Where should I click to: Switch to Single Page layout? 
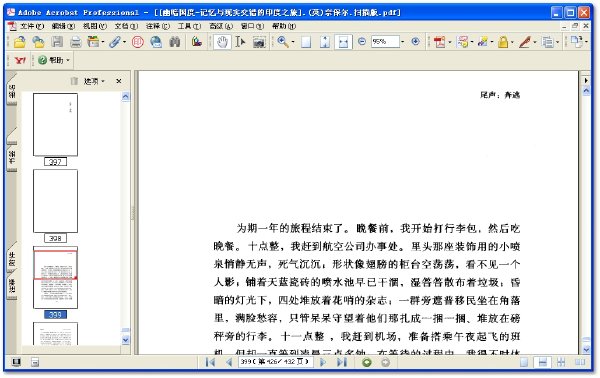[524, 362]
